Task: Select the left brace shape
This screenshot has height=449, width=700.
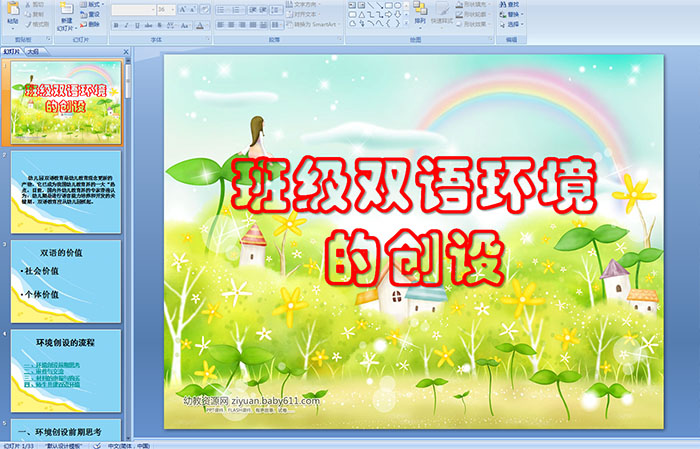Action: [x=388, y=23]
